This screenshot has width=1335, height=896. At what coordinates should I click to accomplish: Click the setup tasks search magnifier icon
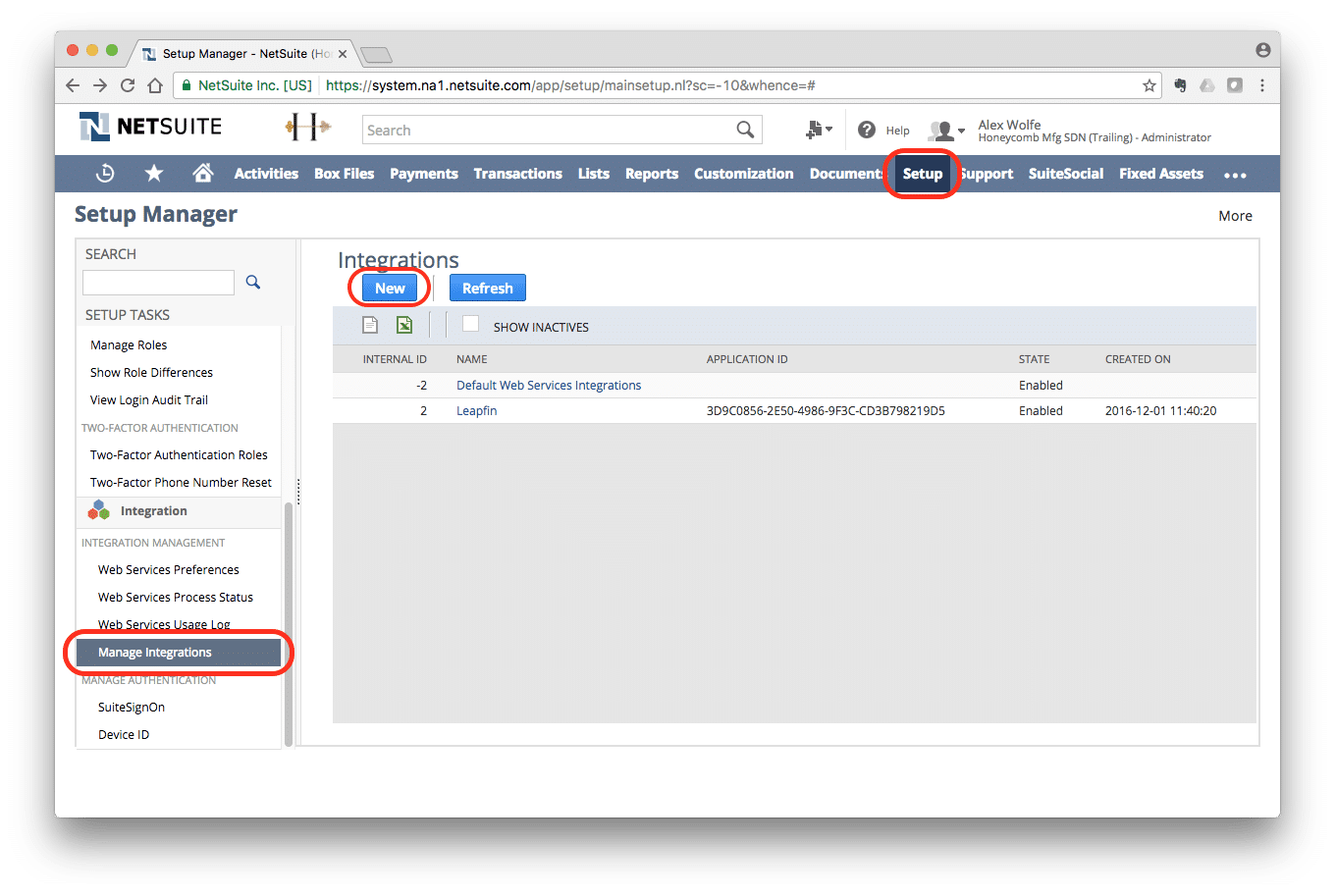tap(253, 283)
